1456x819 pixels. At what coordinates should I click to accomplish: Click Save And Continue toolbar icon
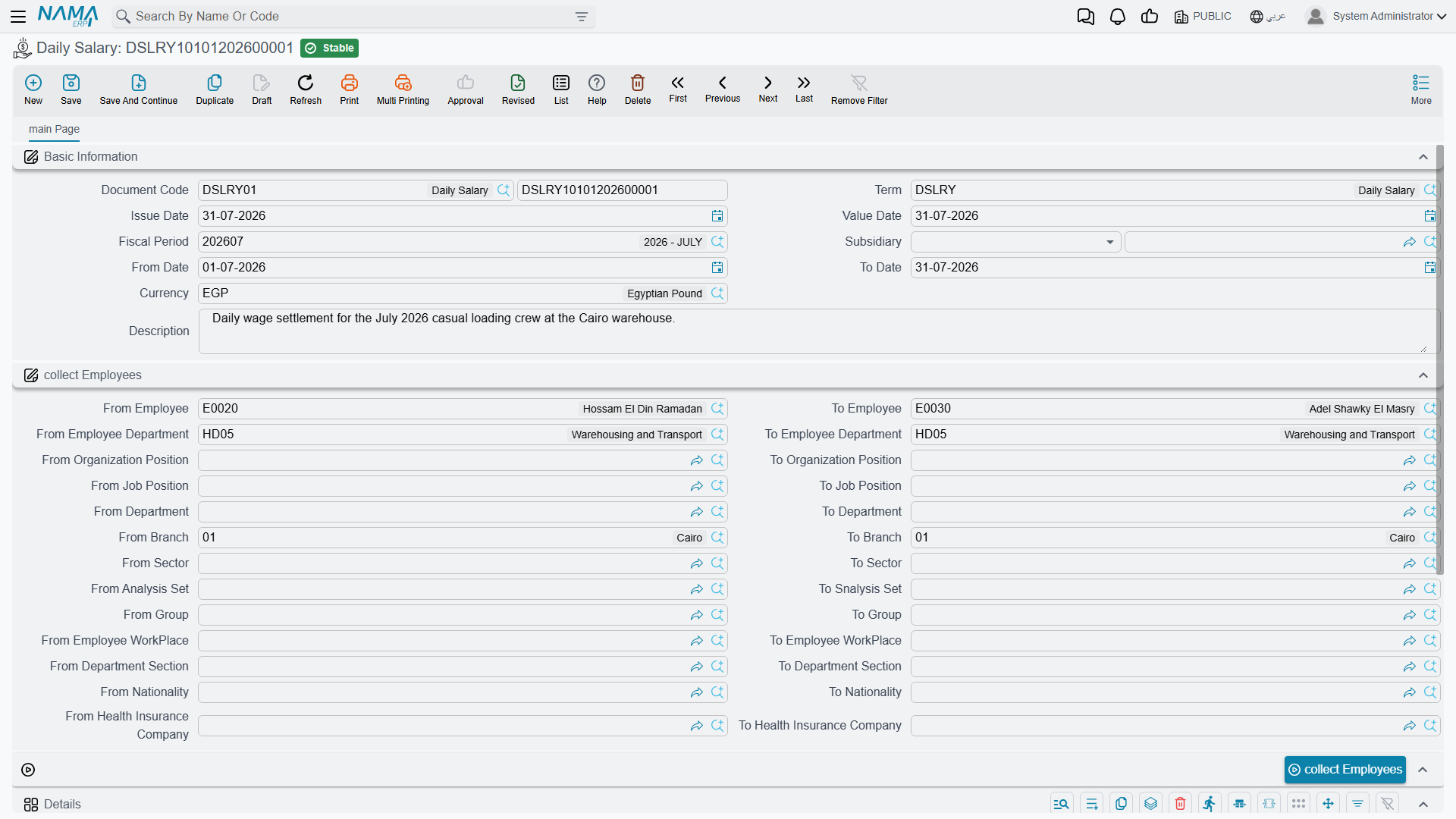click(x=139, y=89)
